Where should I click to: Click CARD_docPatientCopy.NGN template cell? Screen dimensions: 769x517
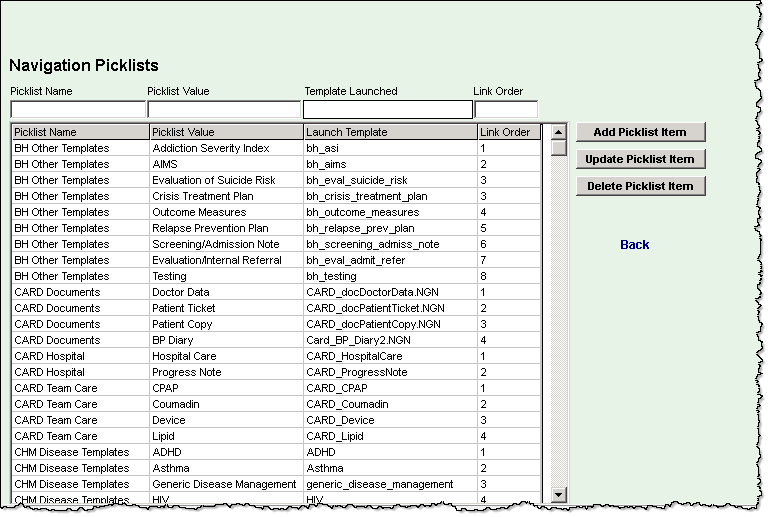390,324
